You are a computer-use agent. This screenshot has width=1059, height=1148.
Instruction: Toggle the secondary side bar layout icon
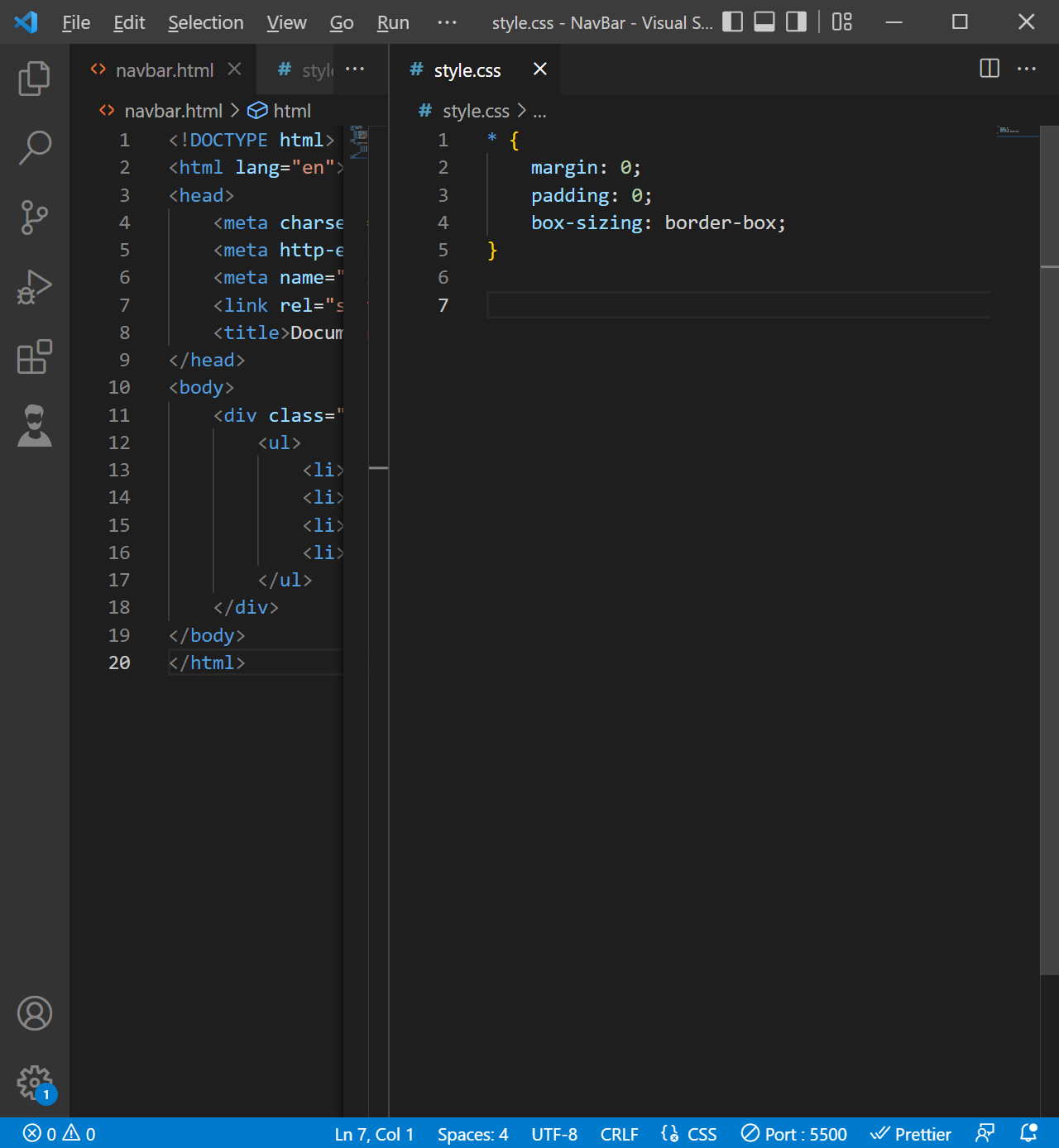tap(796, 22)
